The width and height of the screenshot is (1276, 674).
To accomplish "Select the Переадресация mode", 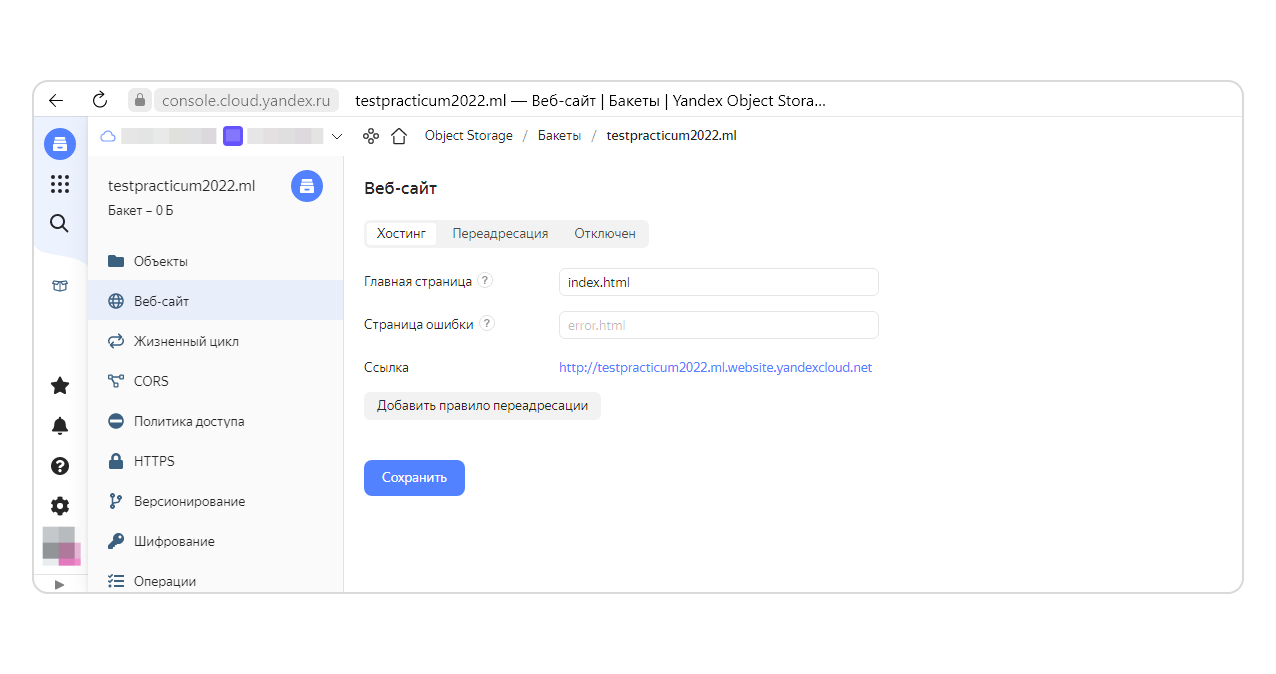I will tap(500, 233).
